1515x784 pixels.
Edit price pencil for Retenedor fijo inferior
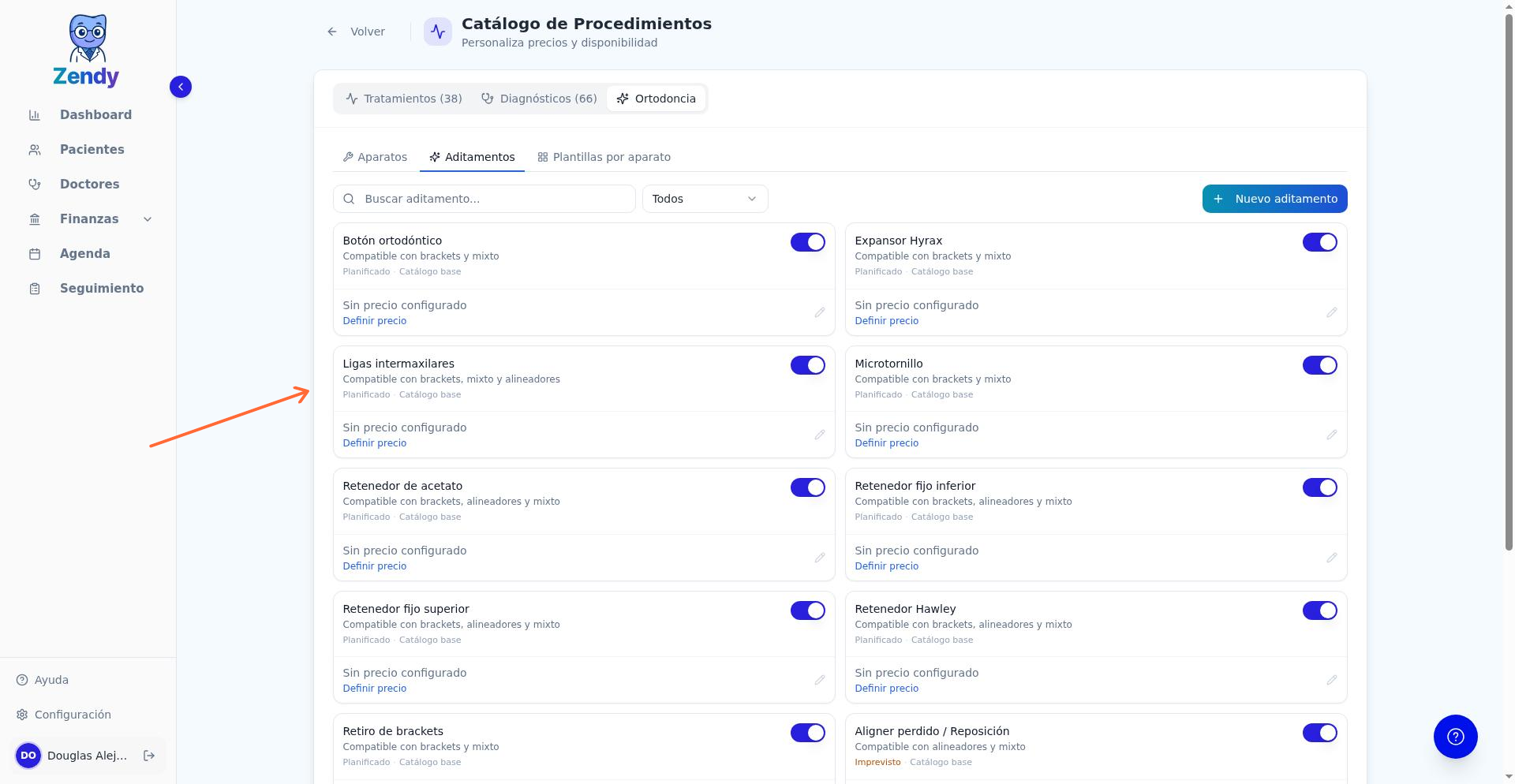coord(1332,558)
